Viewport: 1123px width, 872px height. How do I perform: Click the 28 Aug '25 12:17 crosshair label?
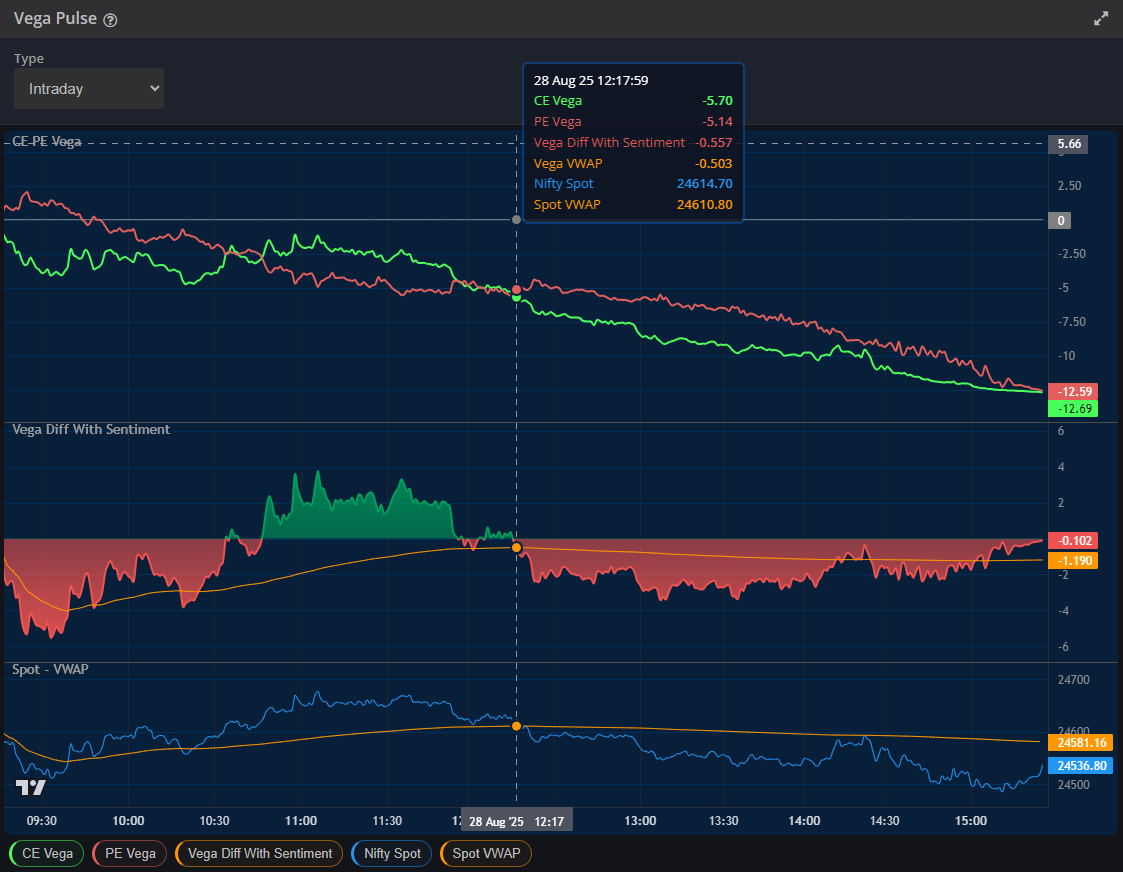pos(516,819)
